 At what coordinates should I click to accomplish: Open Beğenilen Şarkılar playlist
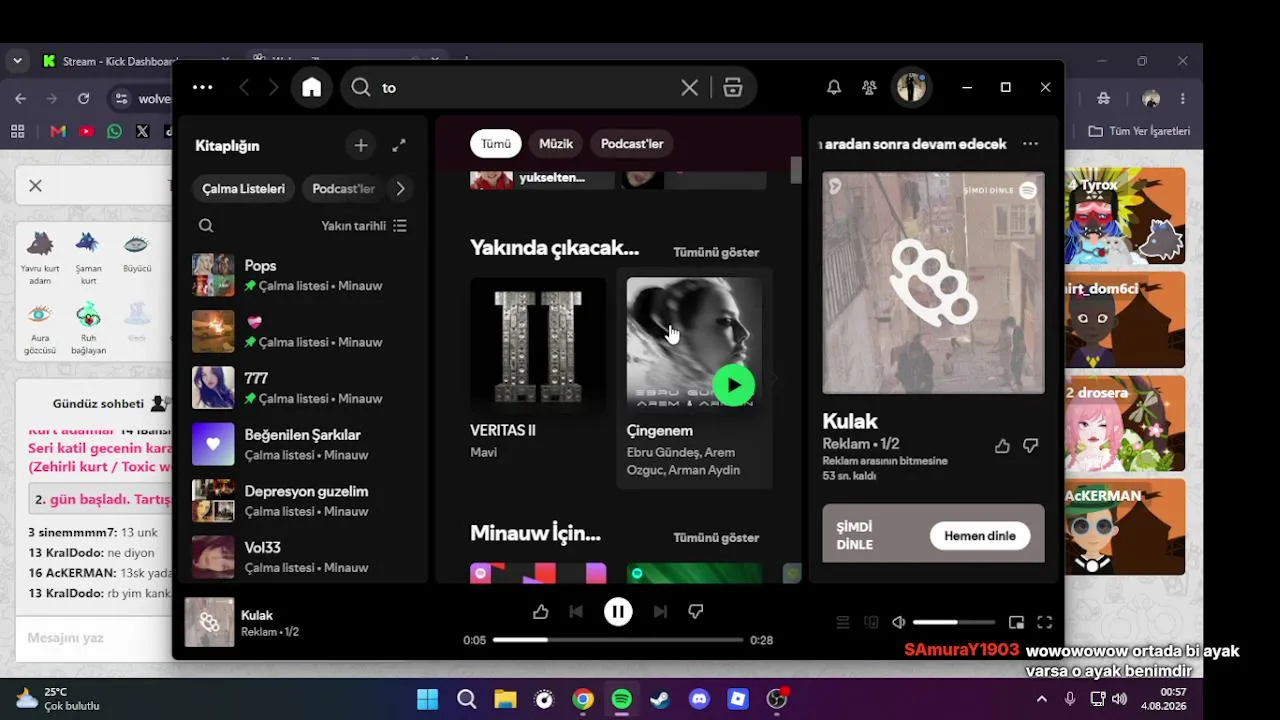(302, 444)
